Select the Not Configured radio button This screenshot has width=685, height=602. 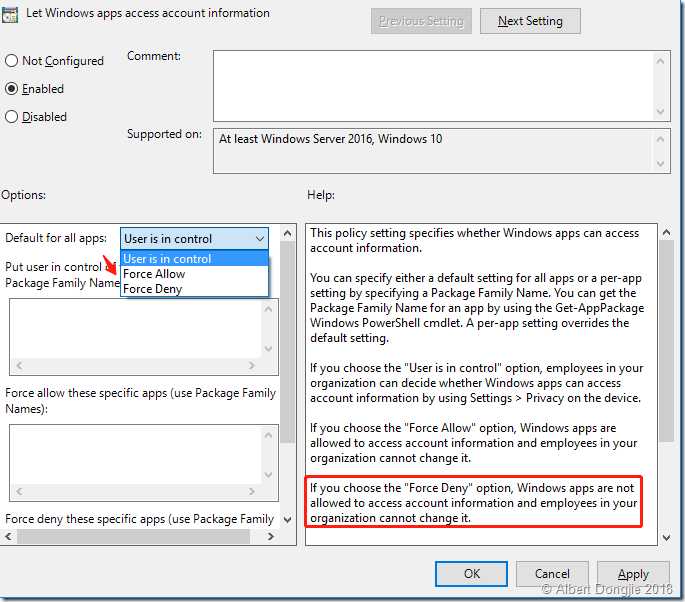point(11,61)
